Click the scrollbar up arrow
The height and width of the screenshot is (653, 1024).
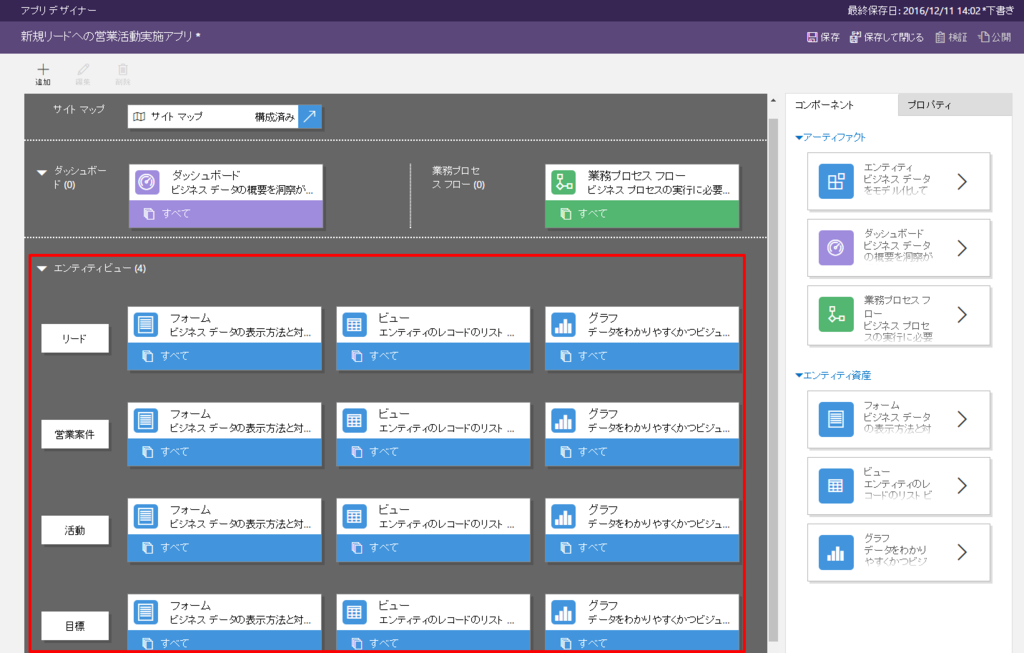pos(773,101)
